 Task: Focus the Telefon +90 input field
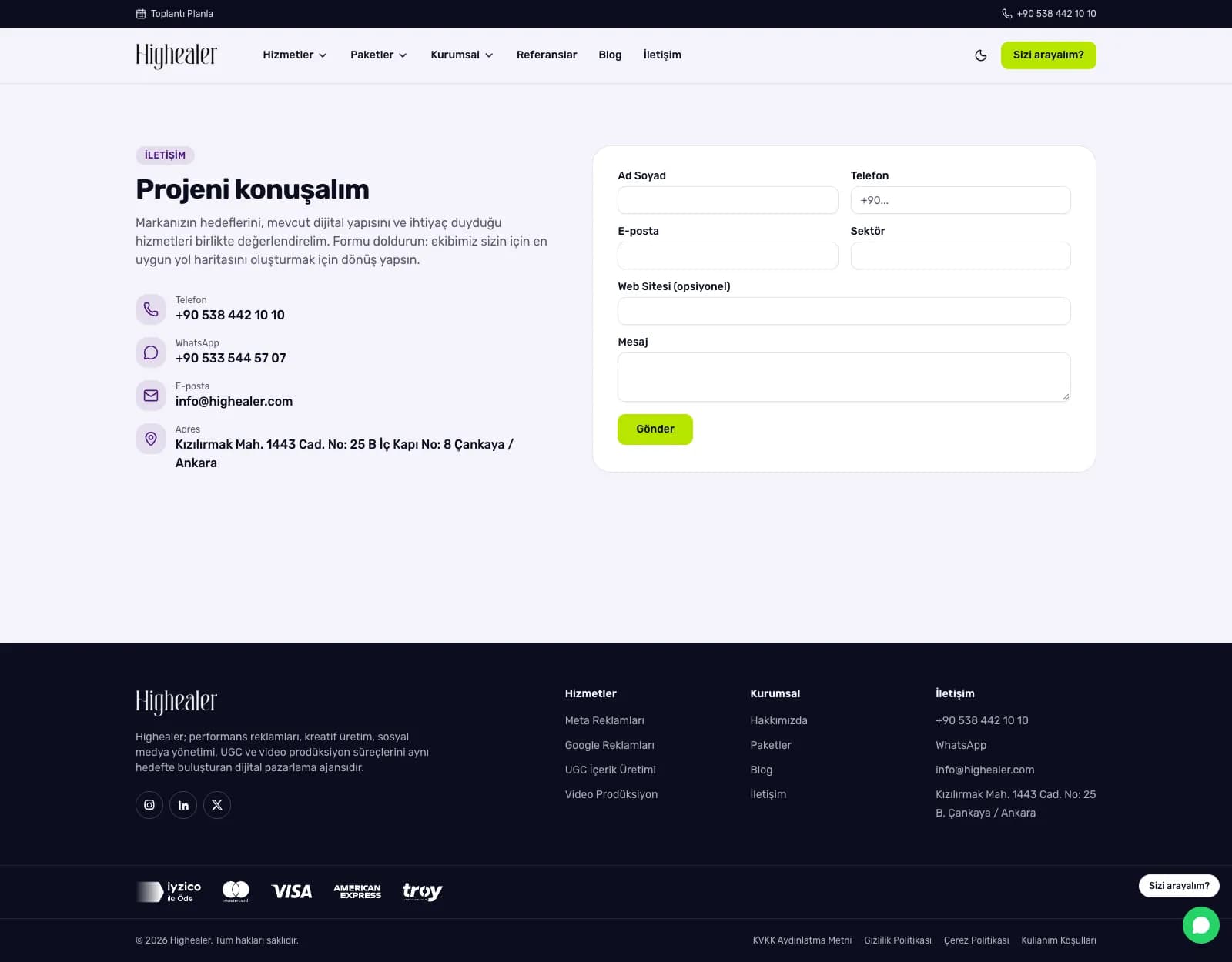(960, 200)
